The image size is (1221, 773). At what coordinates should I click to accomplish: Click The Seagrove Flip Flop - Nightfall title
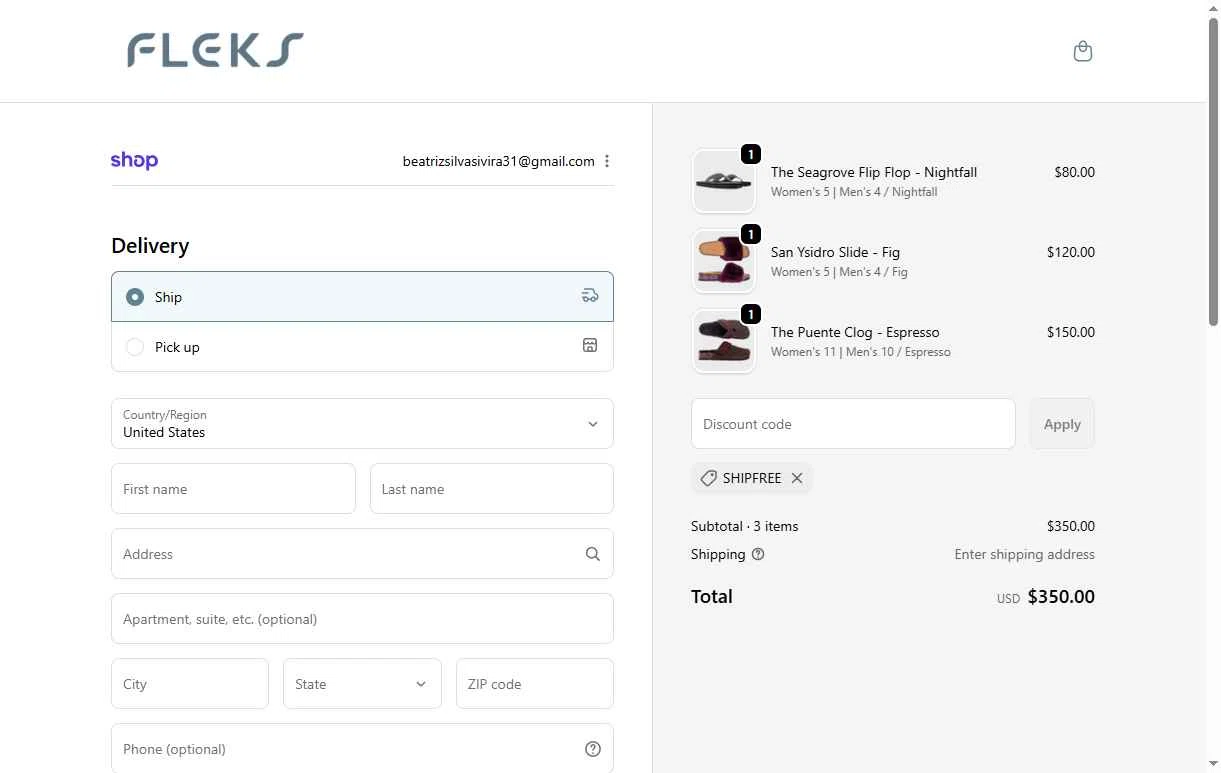point(874,172)
